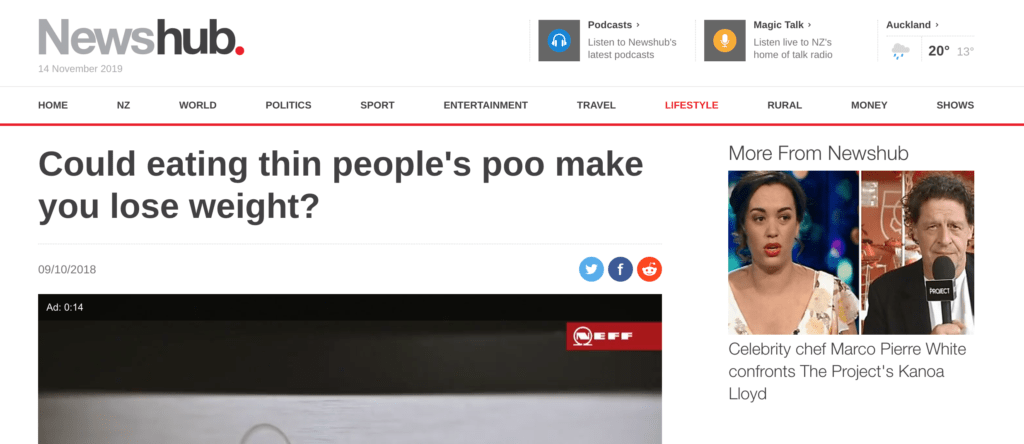The image size is (1024, 444).
Task: Select Entertainment in navigation bar
Action: 485,105
